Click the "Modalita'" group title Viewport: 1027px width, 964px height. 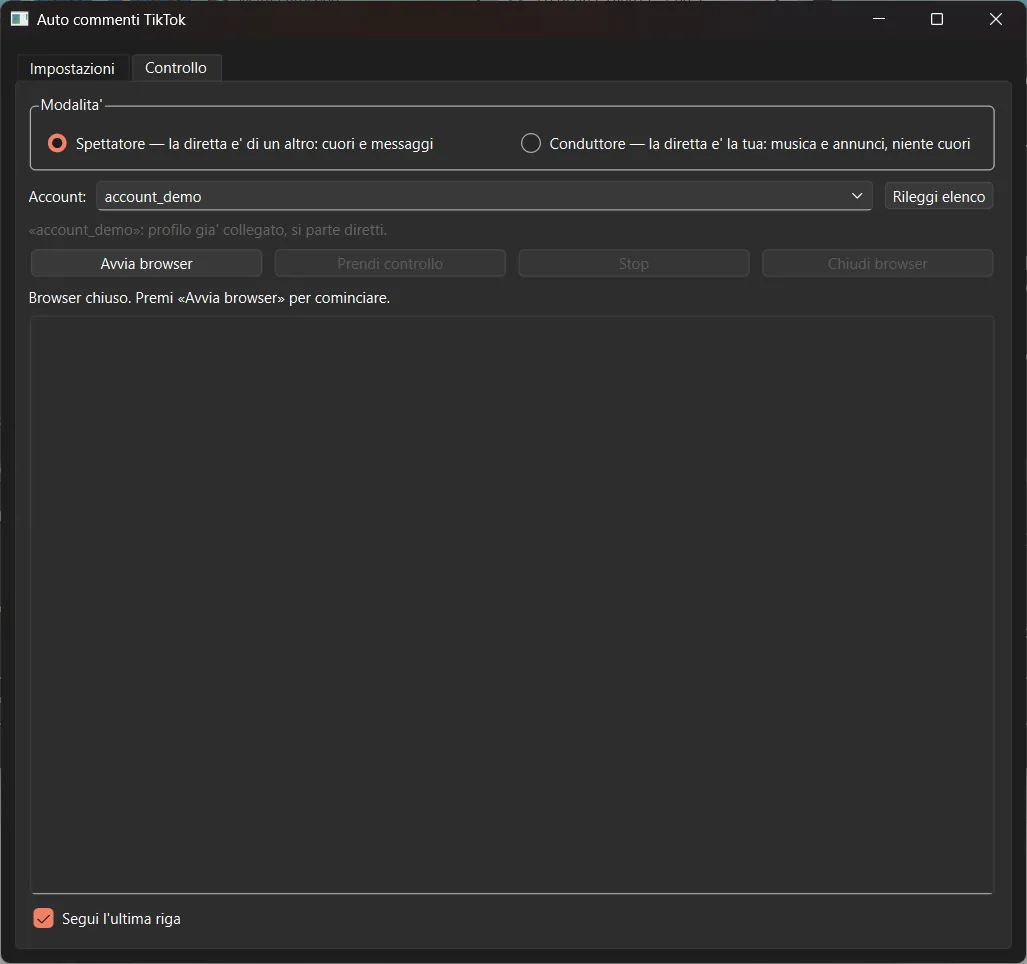tap(71, 105)
